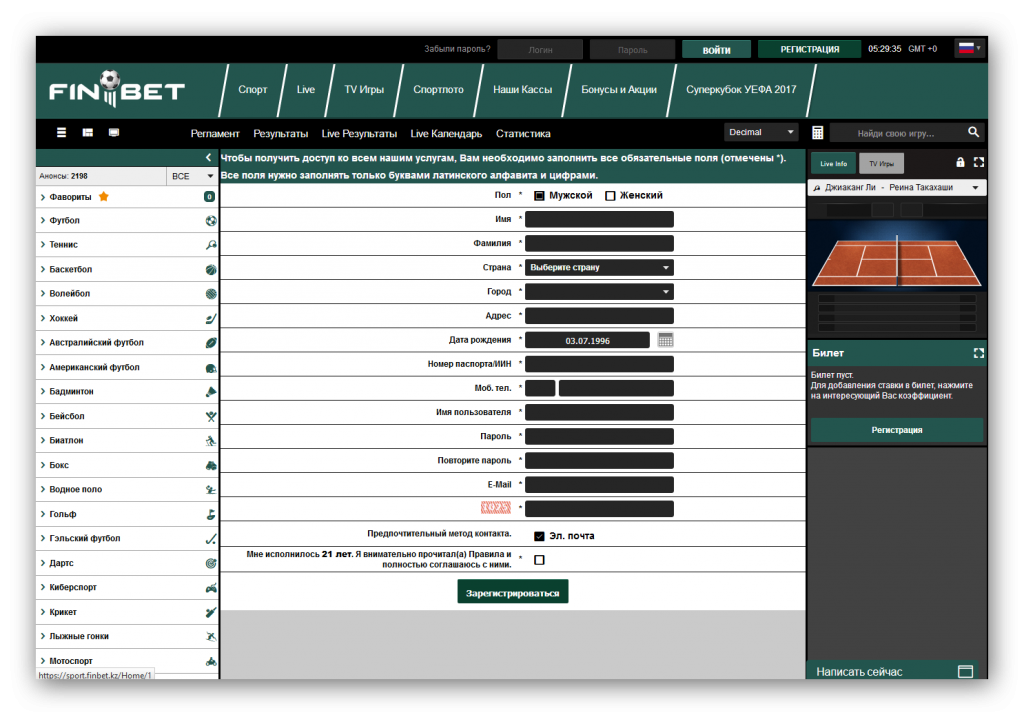Screen dimensions: 1024x715
Task: Click the Гольф icon
Action: point(211,515)
